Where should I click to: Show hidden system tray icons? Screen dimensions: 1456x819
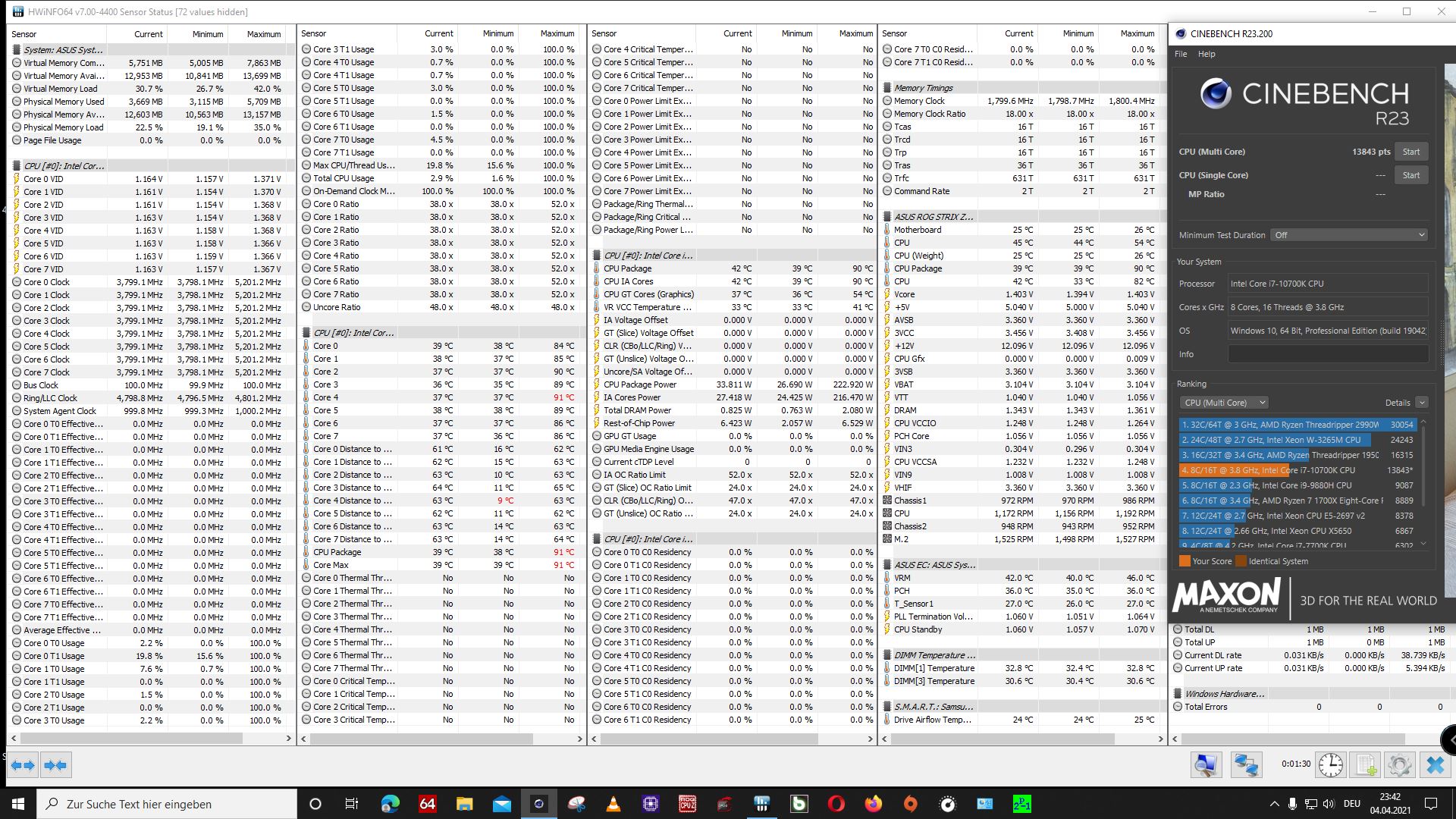click(1274, 804)
